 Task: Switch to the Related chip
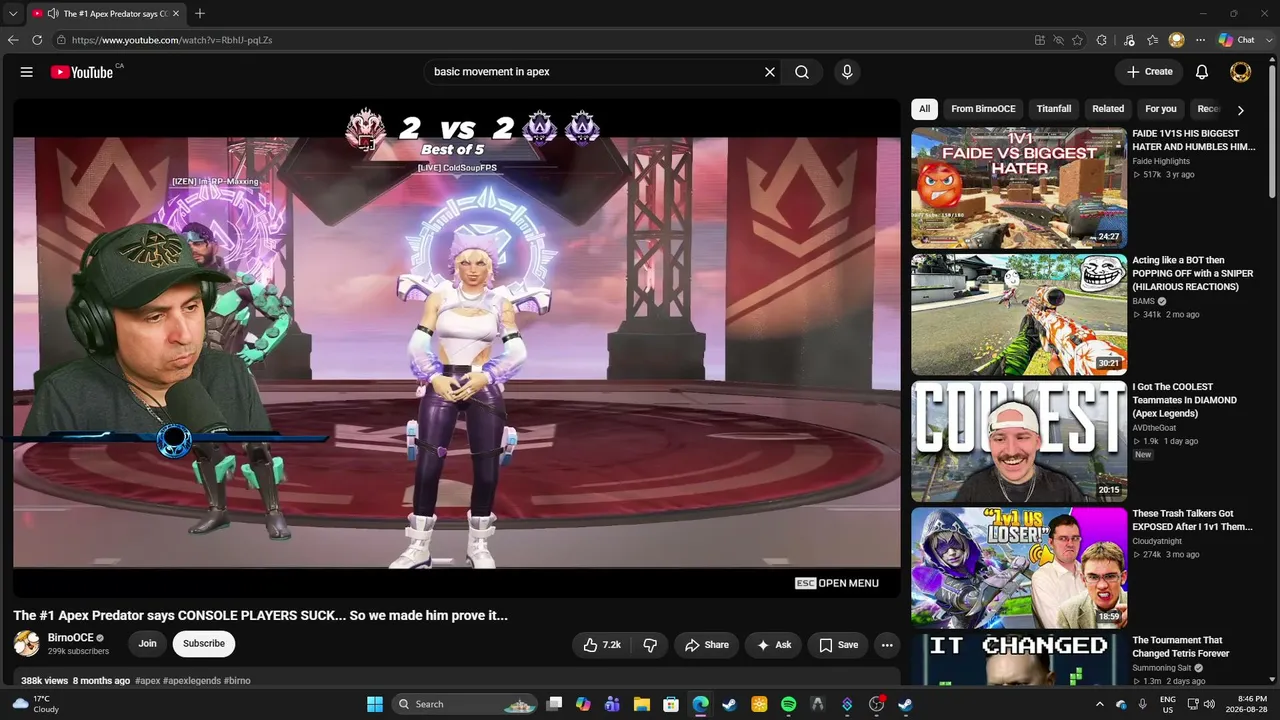1108,109
